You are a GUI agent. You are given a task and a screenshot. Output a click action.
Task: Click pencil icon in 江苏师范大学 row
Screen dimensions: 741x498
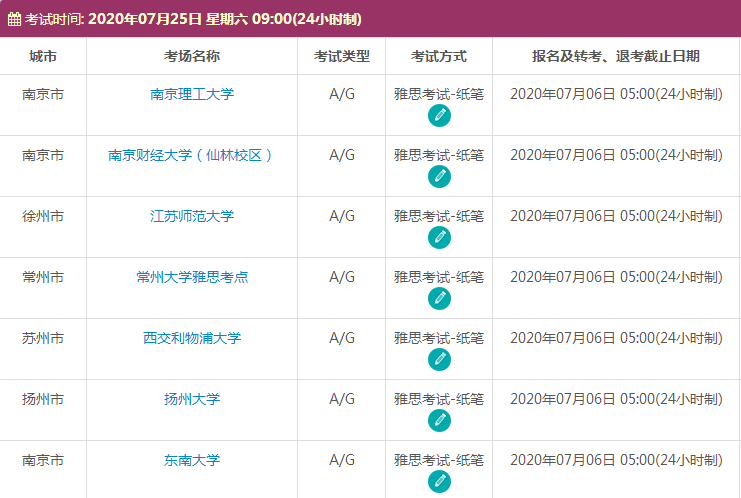439,238
